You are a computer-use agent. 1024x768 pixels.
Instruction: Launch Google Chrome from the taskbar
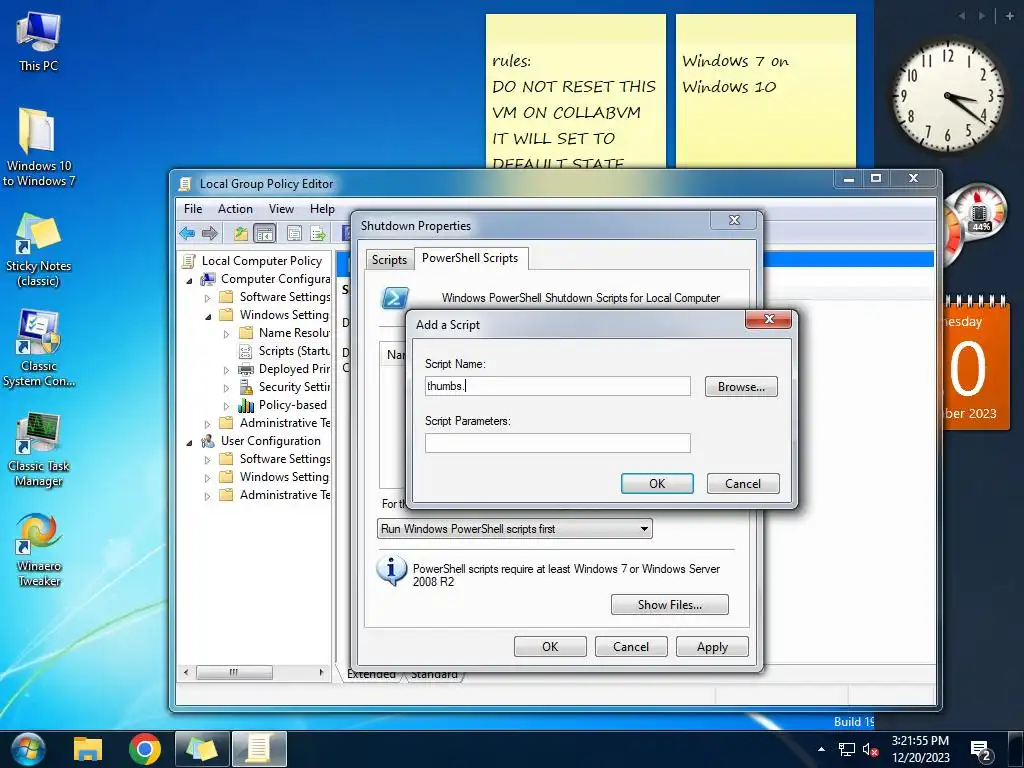(144, 749)
